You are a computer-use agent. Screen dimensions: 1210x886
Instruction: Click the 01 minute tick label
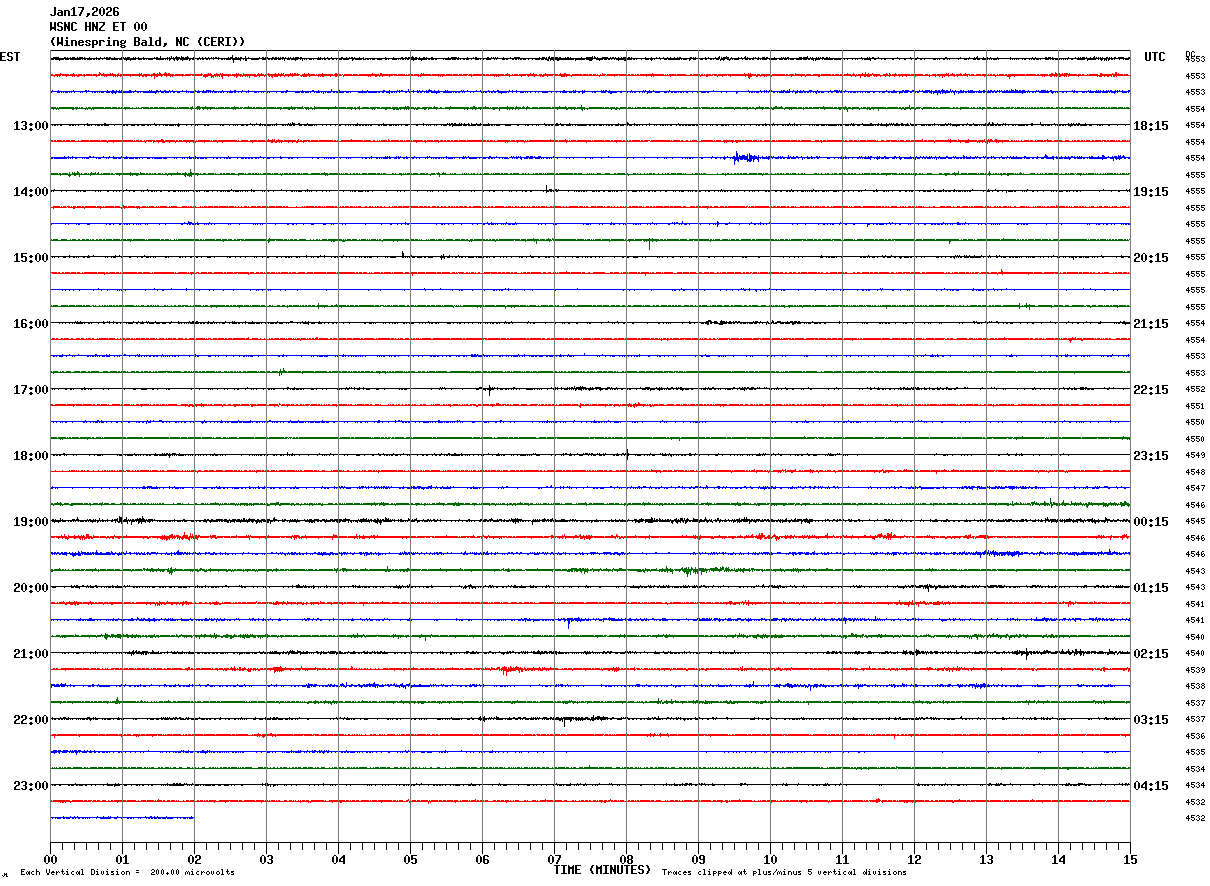click(x=122, y=860)
